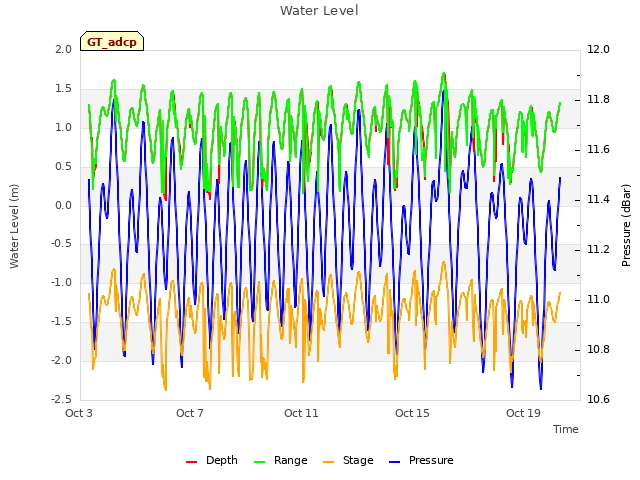Click the 11.4 right axis value

coord(598,200)
